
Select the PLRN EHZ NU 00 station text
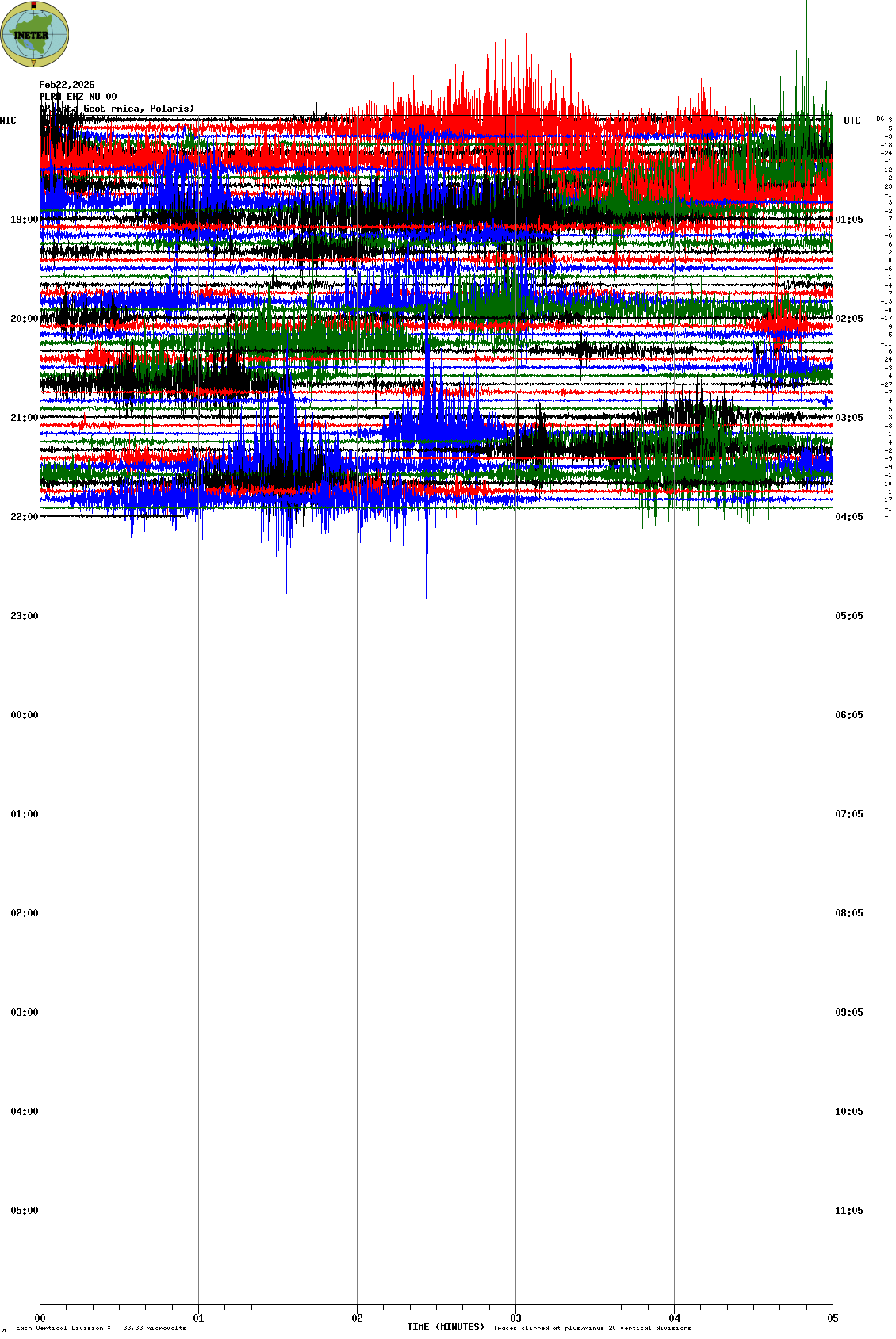click(x=78, y=97)
